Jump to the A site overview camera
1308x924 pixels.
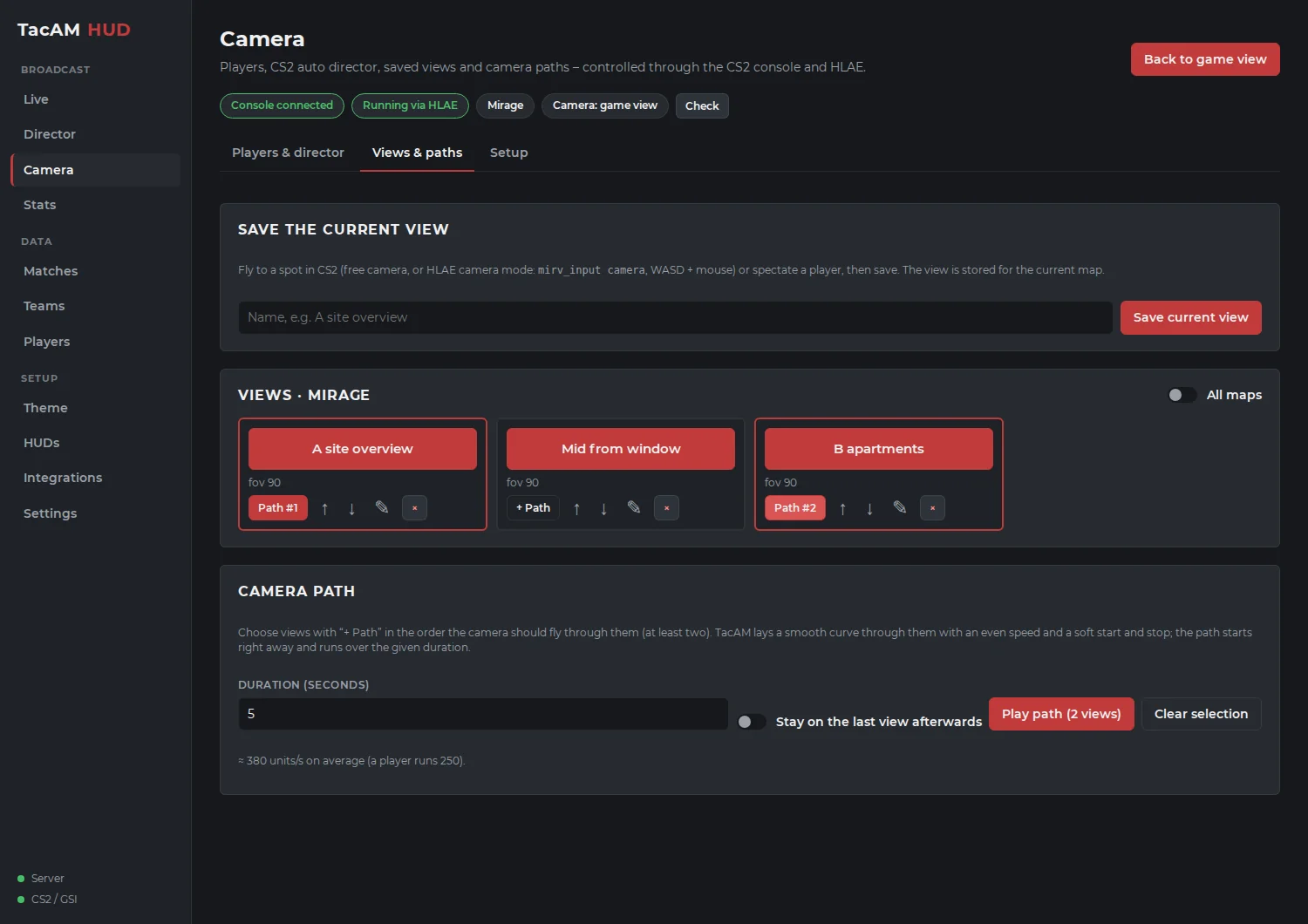[363, 449]
